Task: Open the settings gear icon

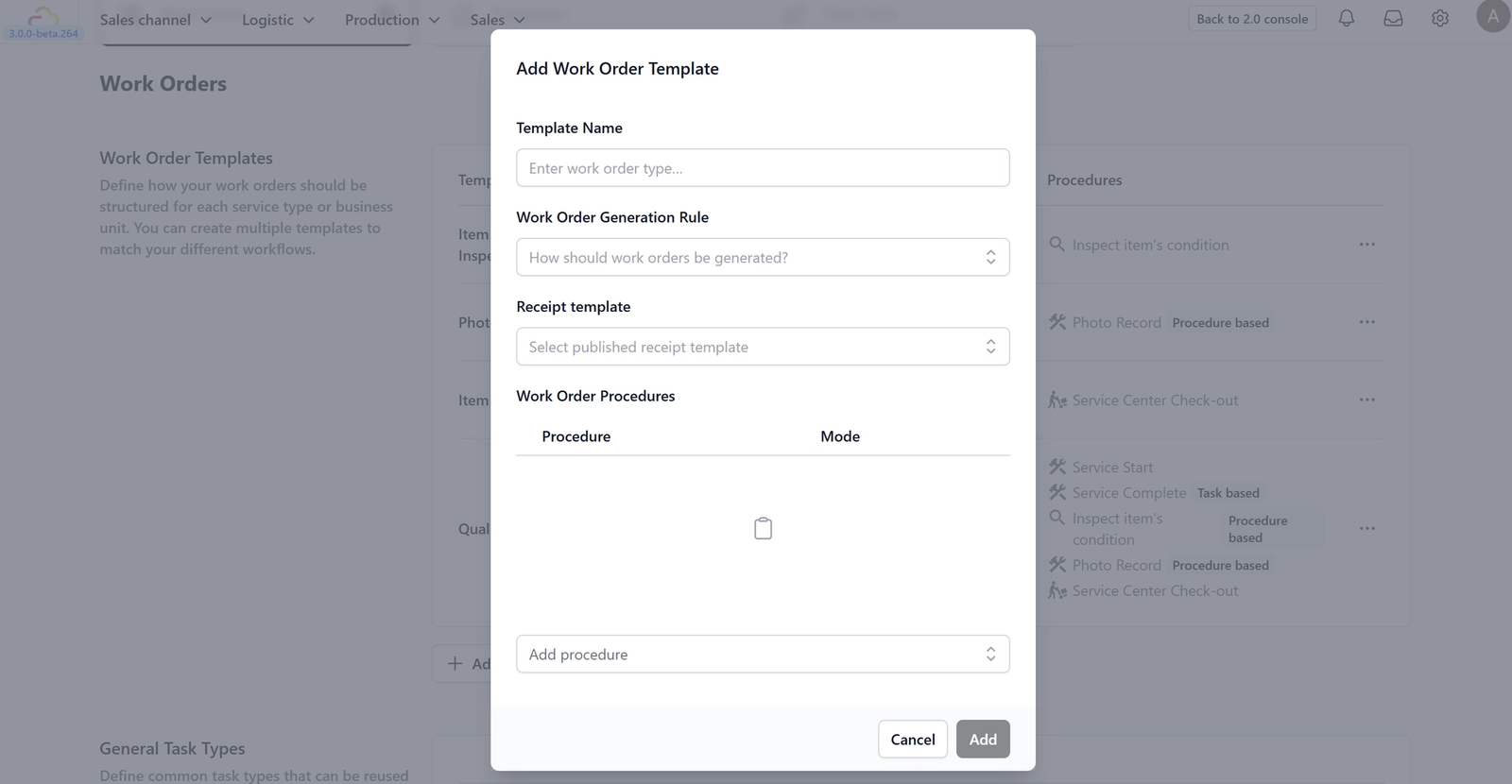Action: (1439, 18)
